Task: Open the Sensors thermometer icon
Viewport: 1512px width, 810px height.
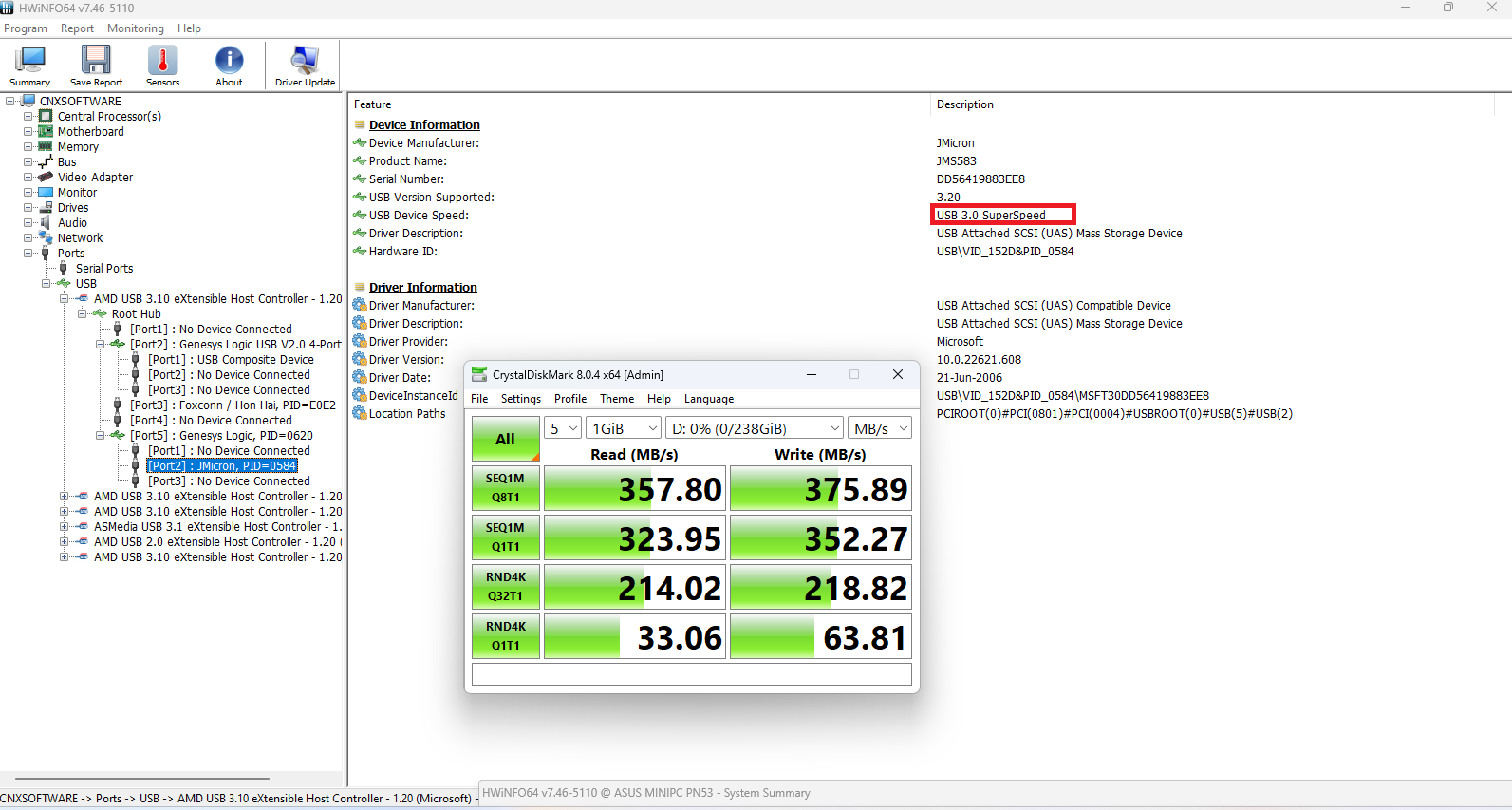Action: (162, 66)
